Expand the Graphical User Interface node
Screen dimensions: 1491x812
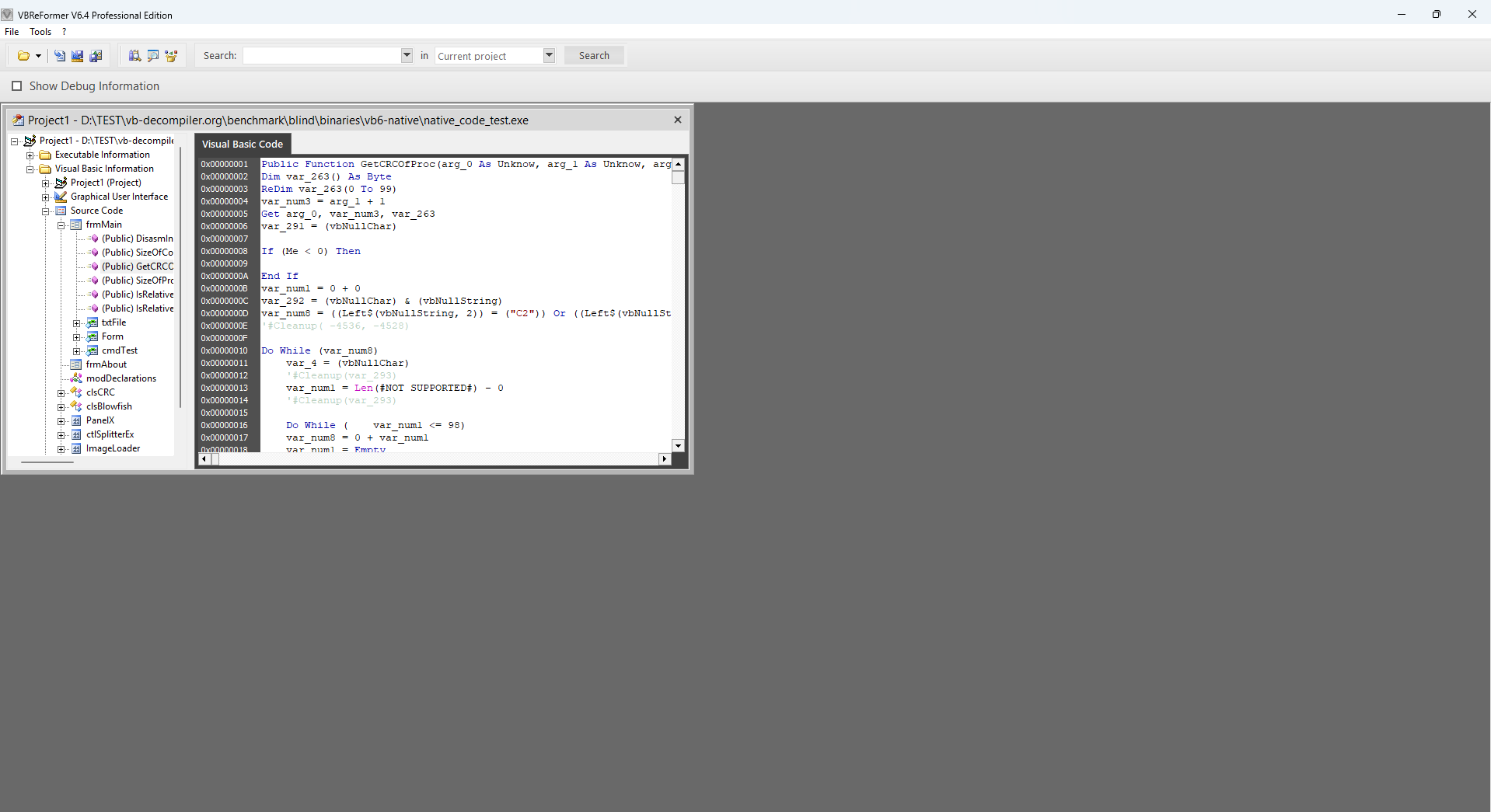[x=46, y=197]
